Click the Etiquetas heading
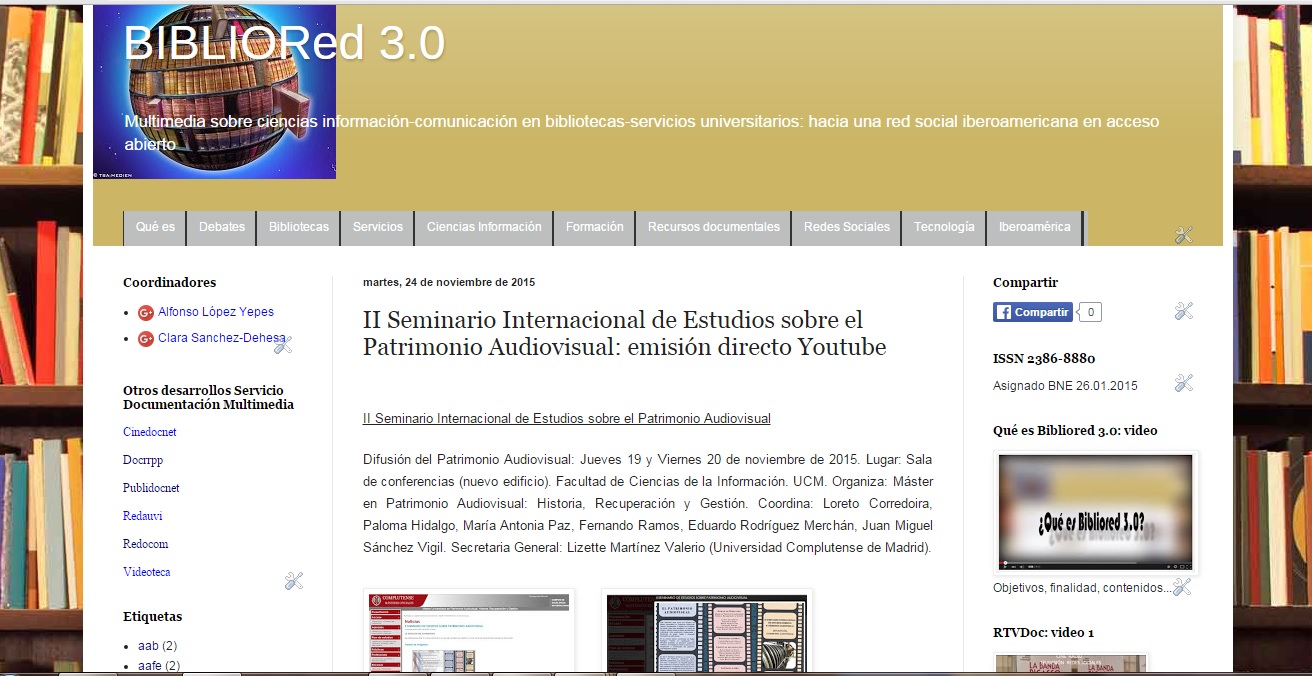Image resolution: width=1312 pixels, height=676 pixels. (x=153, y=616)
